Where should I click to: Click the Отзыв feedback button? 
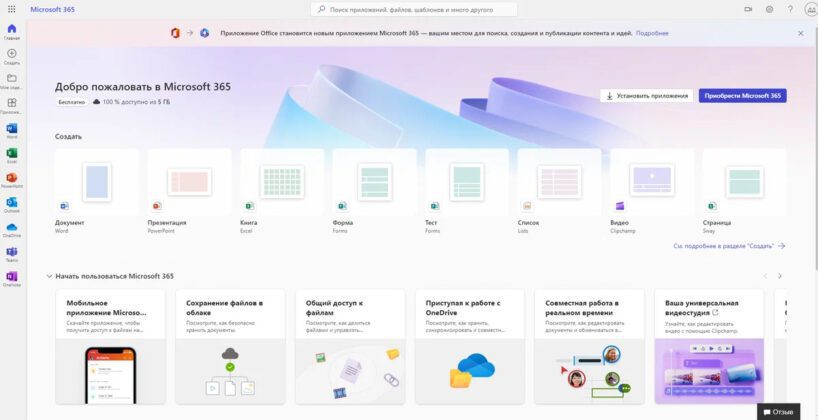[x=778, y=412]
